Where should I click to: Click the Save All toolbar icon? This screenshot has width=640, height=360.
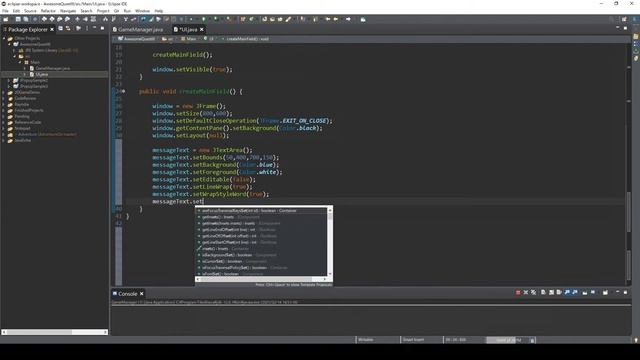(x=26, y=19)
